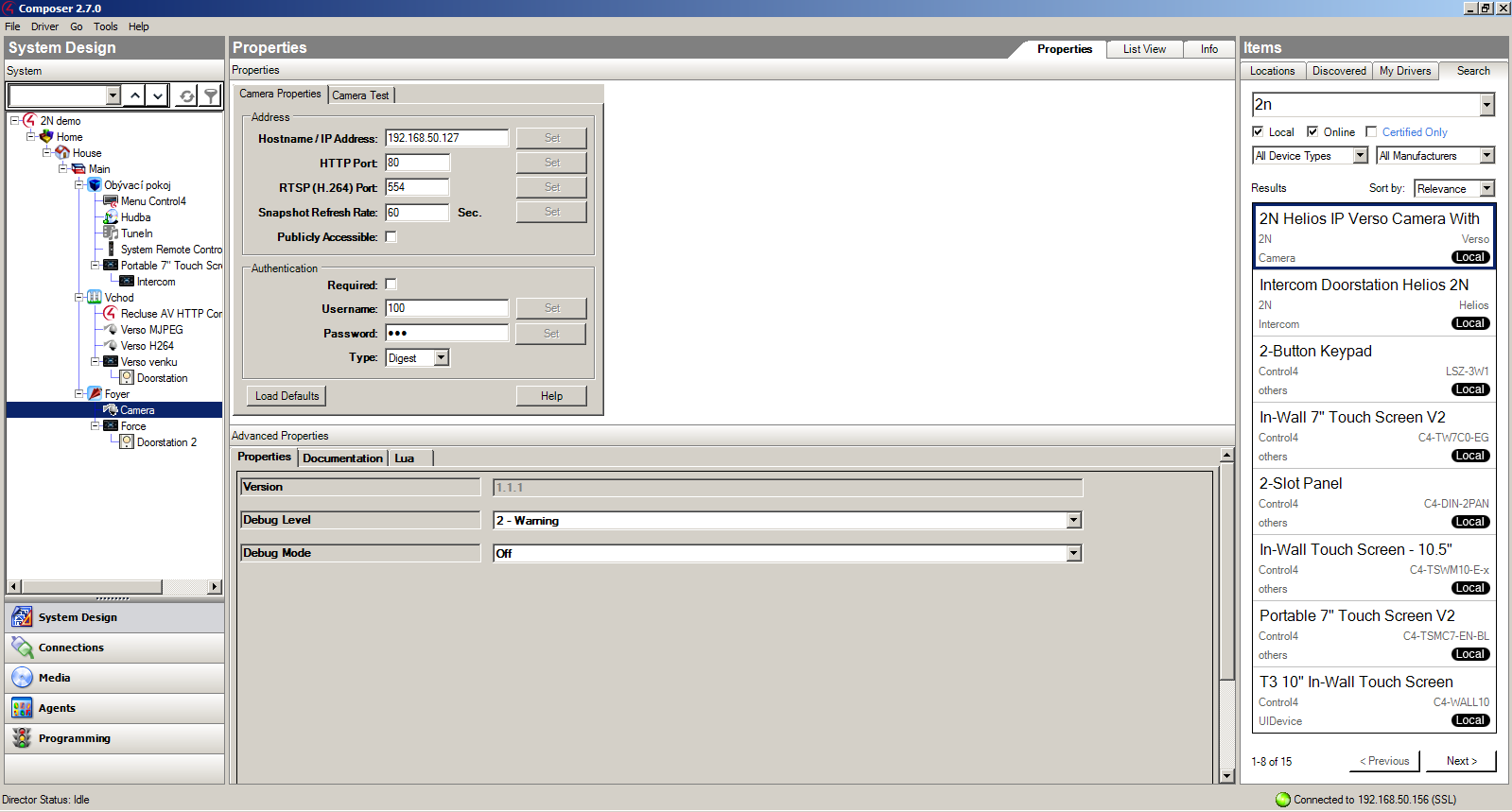Check the Certified Only filter
The width and height of the screenshot is (1512, 812).
pyautogui.click(x=1371, y=132)
